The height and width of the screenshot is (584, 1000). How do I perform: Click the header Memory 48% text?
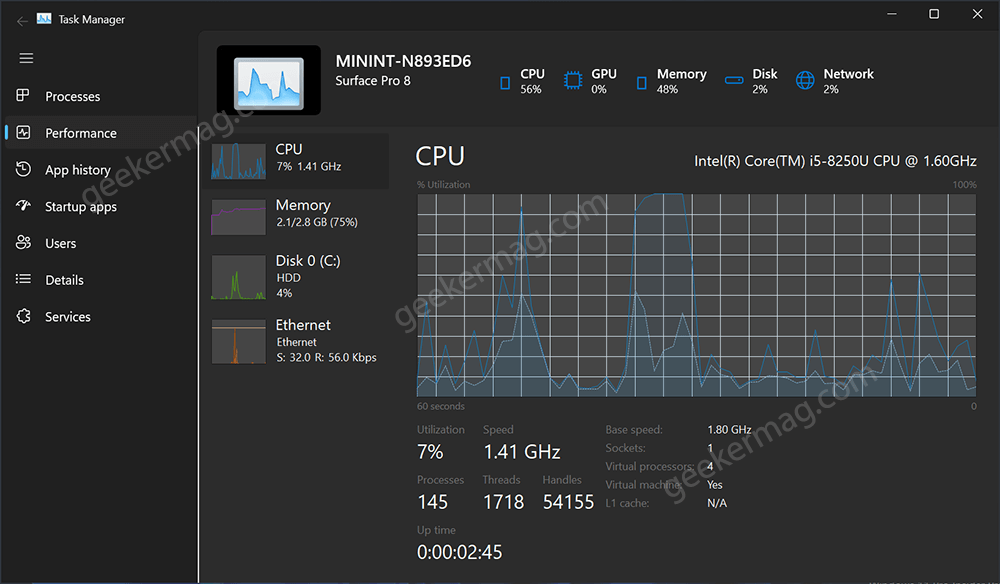pos(682,81)
